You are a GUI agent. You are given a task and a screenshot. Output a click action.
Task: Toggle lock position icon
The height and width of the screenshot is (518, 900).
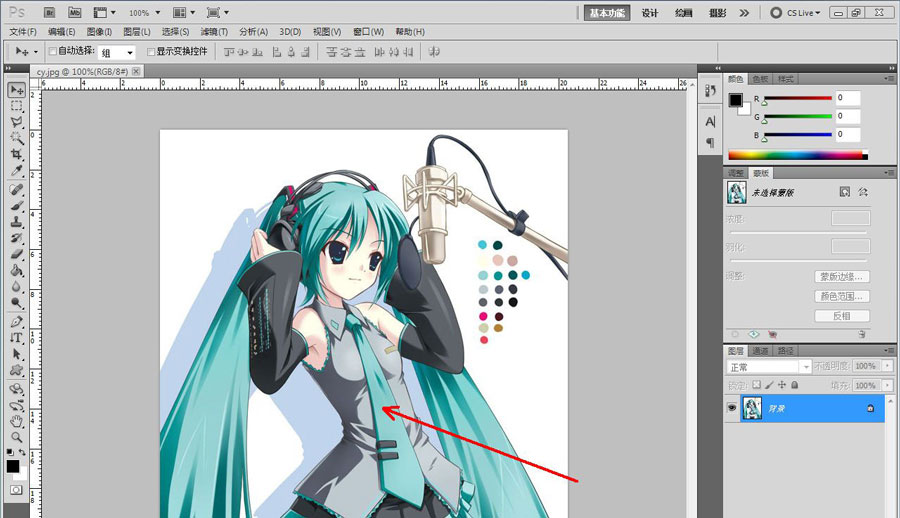point(782,385)
